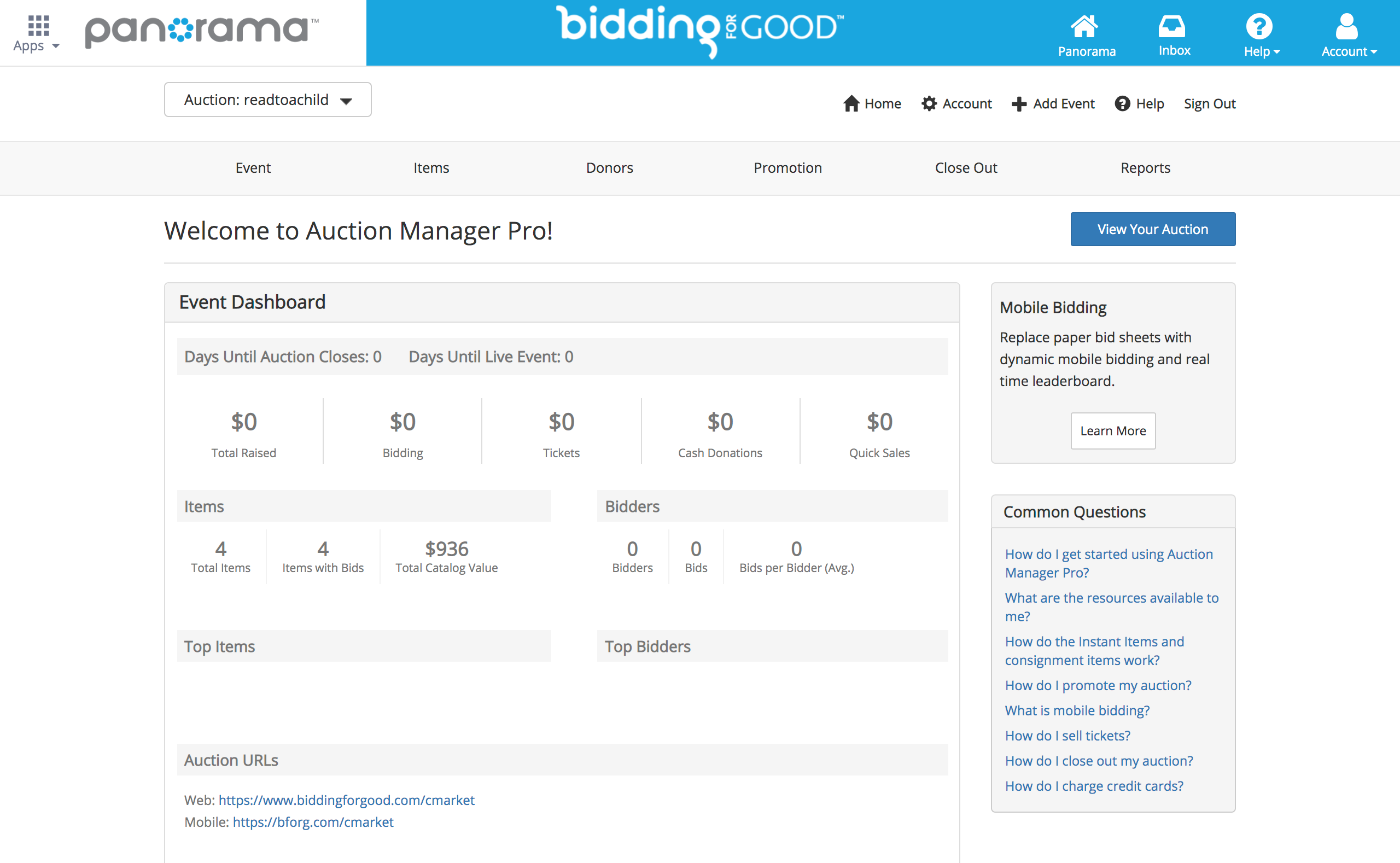Open 'How do I promote my auction?'
1400x863 pixels.
pos(1098,685)
